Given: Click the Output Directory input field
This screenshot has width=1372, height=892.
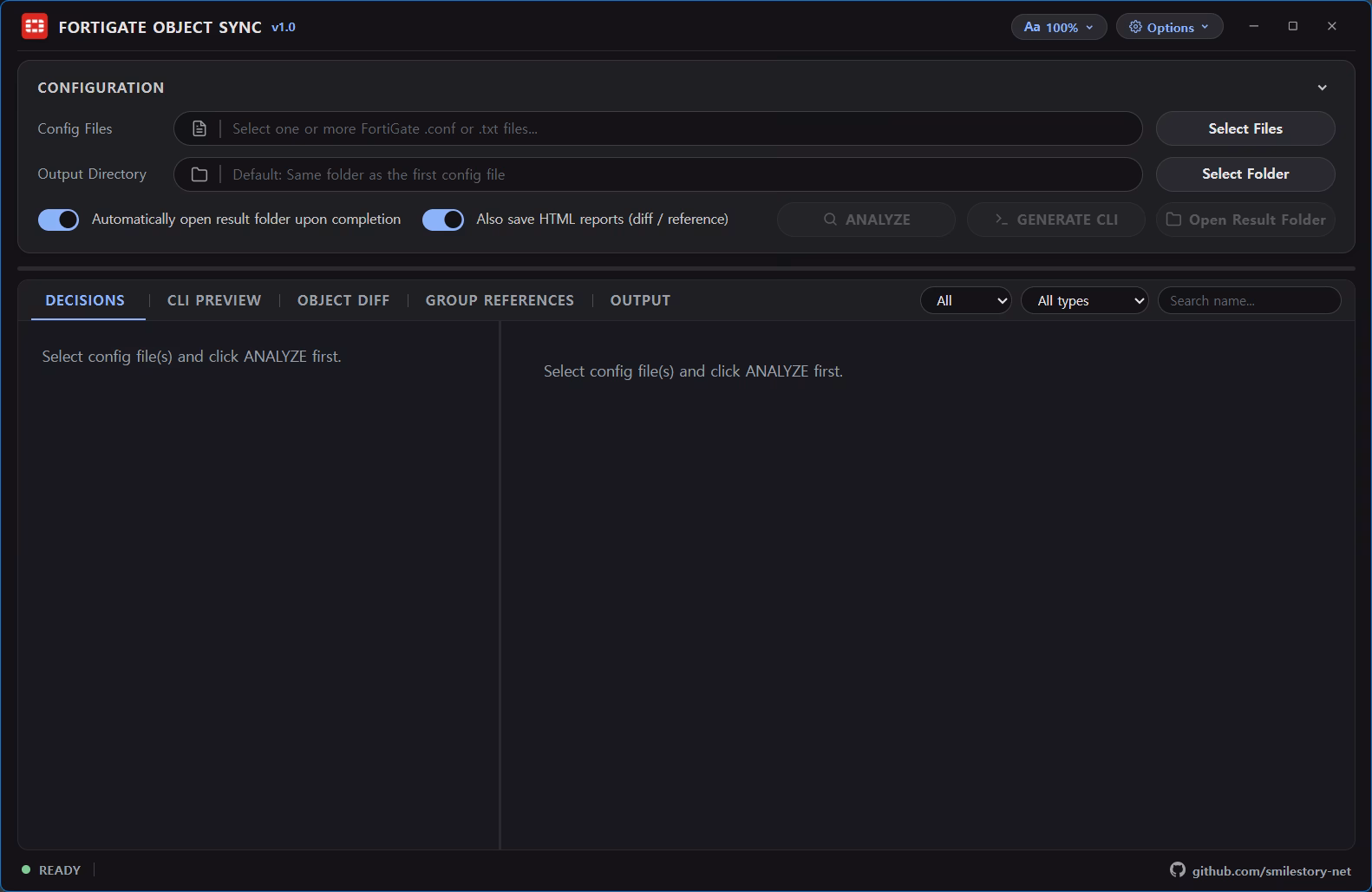Looking at the screenshot, I should coord(658,174).
